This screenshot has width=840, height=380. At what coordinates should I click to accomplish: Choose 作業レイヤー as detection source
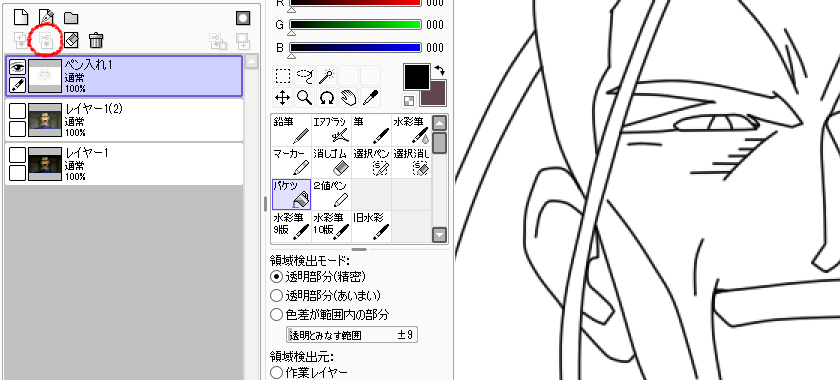(276, 372)
